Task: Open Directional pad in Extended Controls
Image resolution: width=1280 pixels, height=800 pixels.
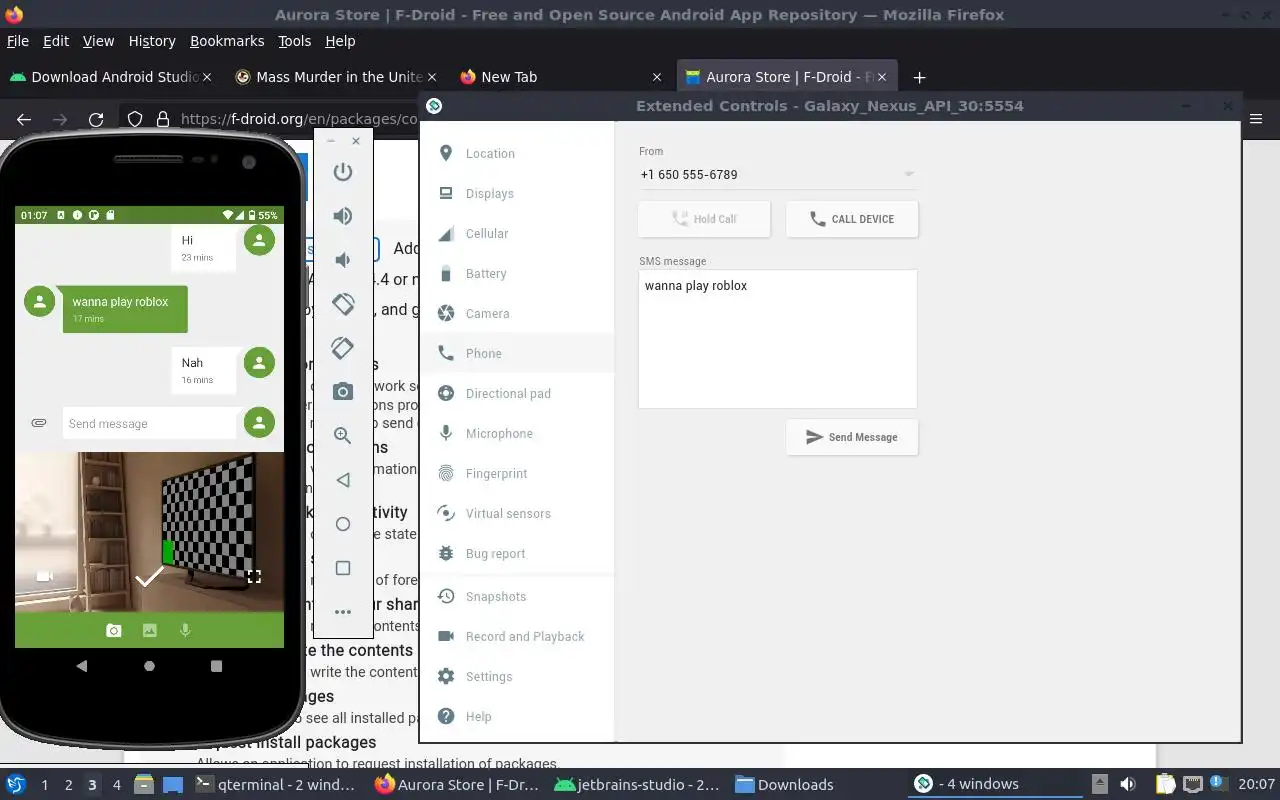Action: coord(517,393)
